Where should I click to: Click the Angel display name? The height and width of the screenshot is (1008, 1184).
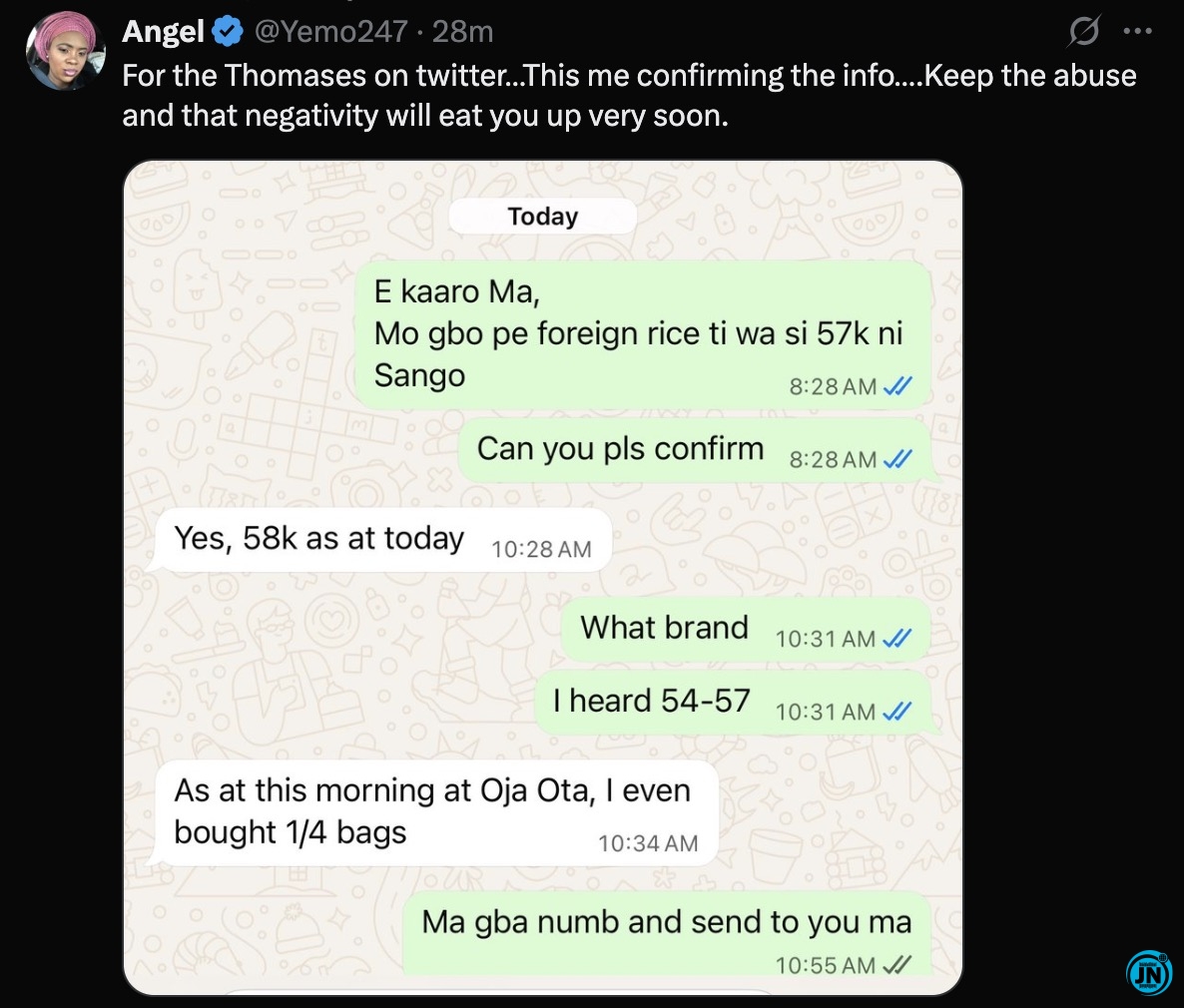[x=163, y=32]
